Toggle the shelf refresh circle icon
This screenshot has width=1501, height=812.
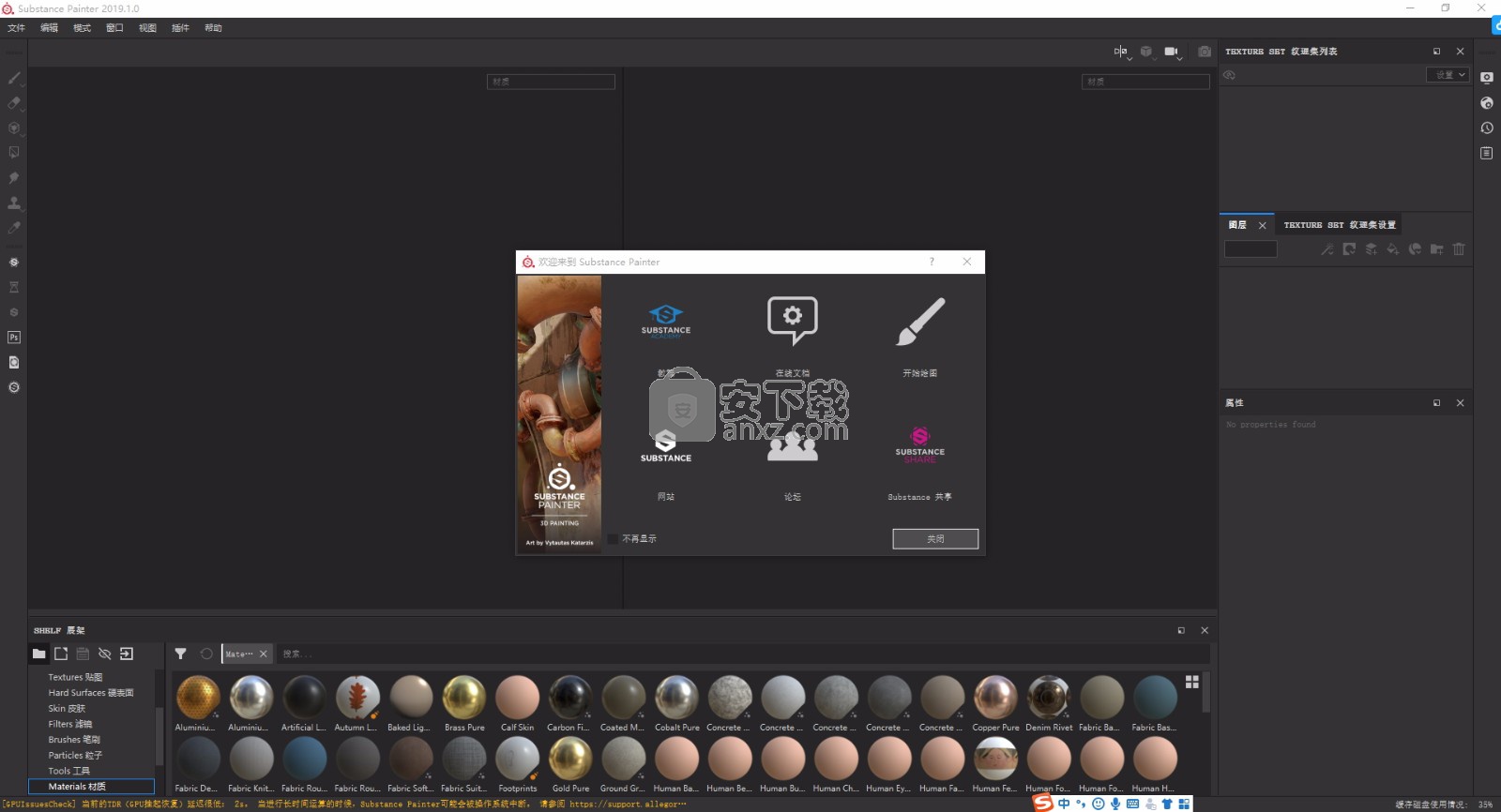(x=206, y=654)
